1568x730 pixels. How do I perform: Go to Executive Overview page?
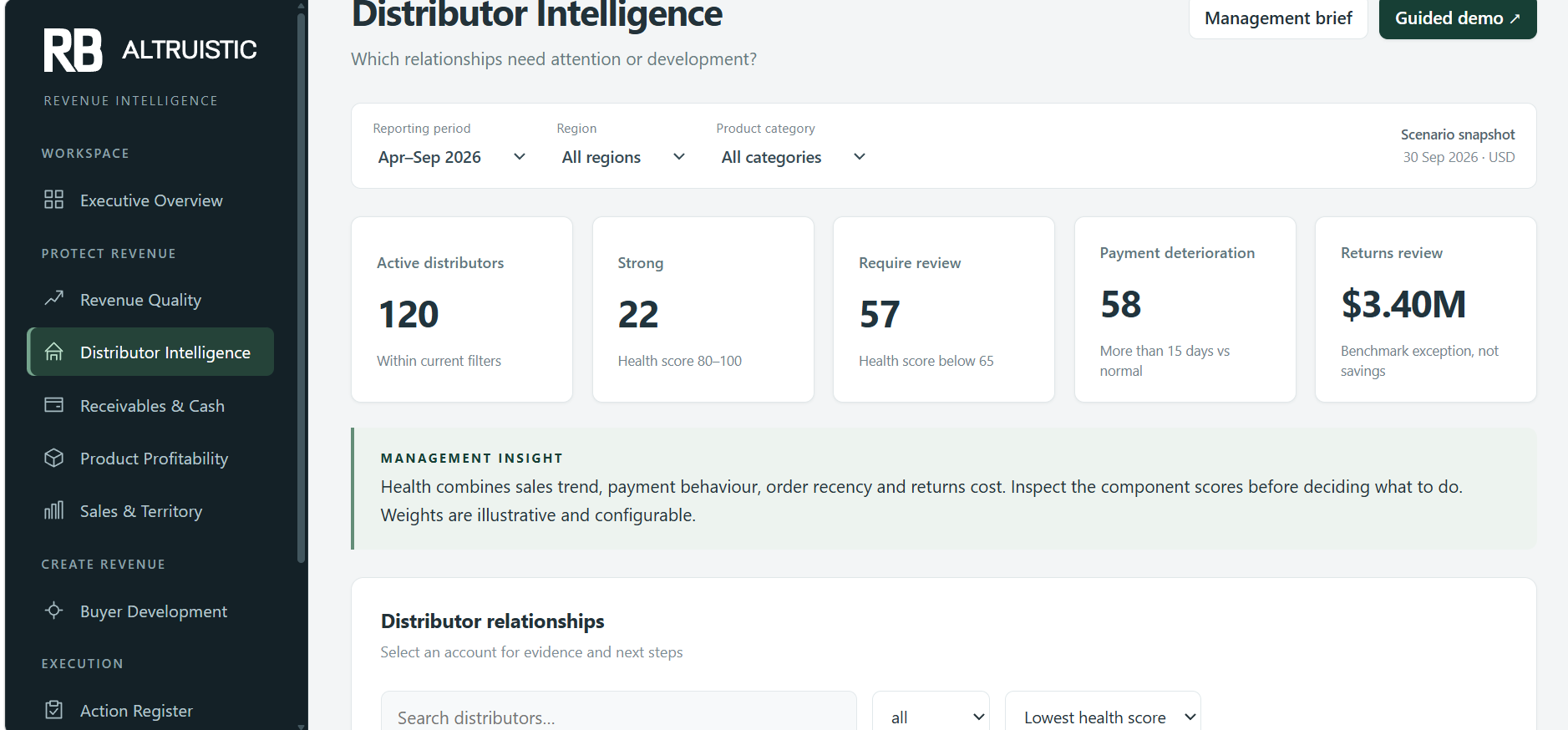pyautogui.click(x=151, y=200)
